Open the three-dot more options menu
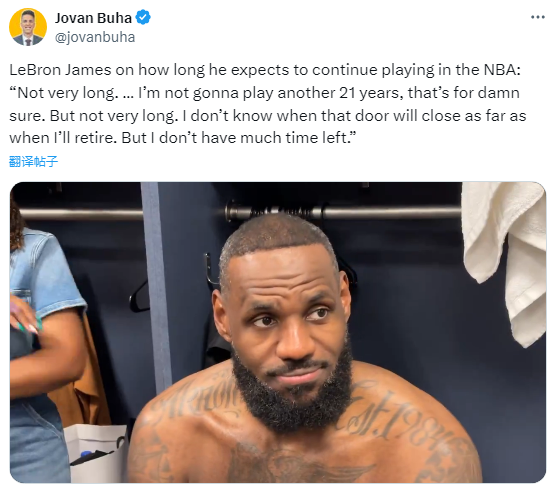 (x=538, y=17)
